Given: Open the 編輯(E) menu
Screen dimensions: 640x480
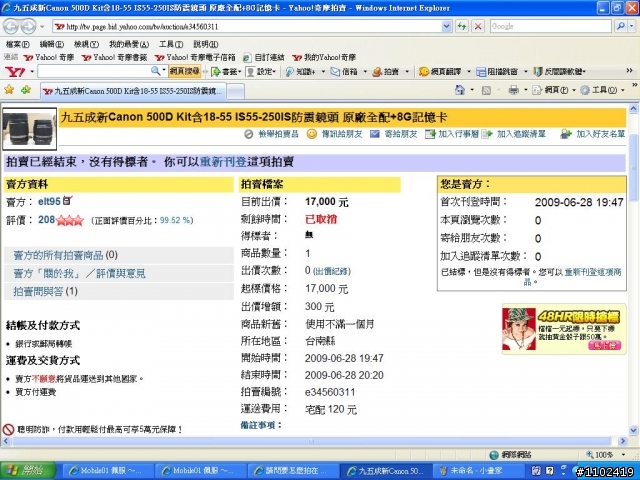Looking at the screenshot, I should (x=51, y=44).
